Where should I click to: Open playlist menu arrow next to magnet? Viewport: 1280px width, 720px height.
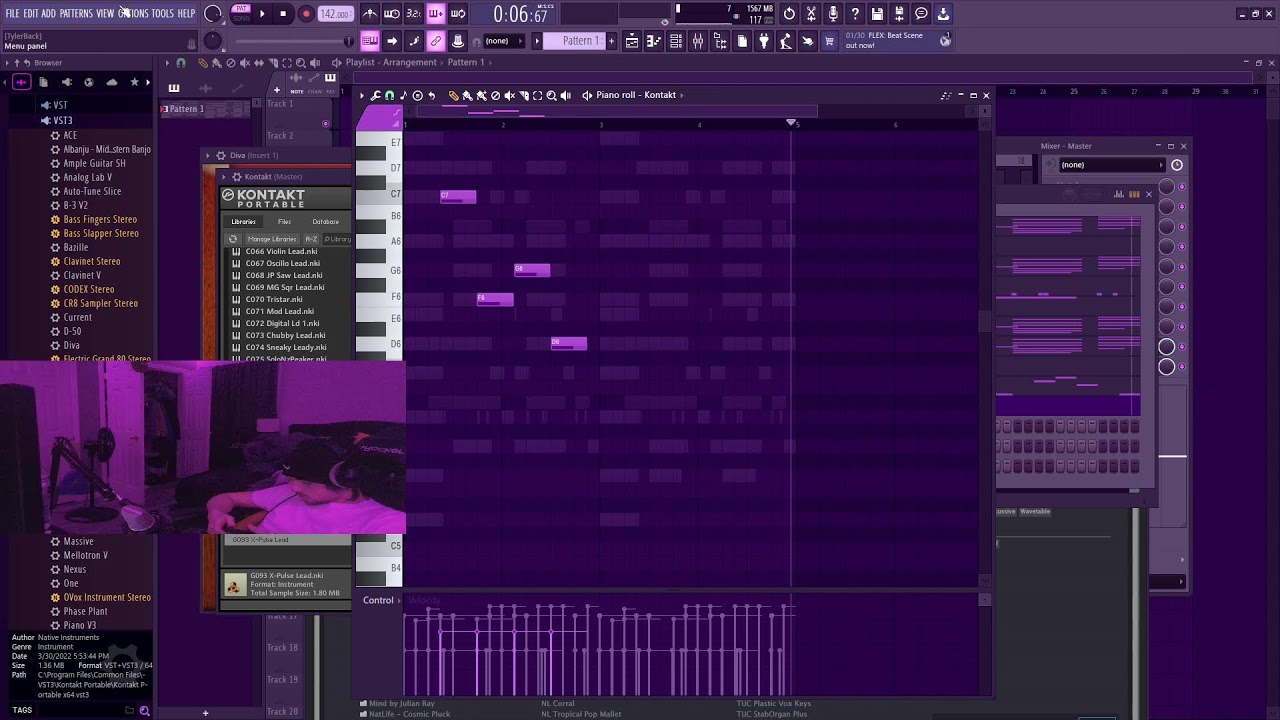pos(168,63)
